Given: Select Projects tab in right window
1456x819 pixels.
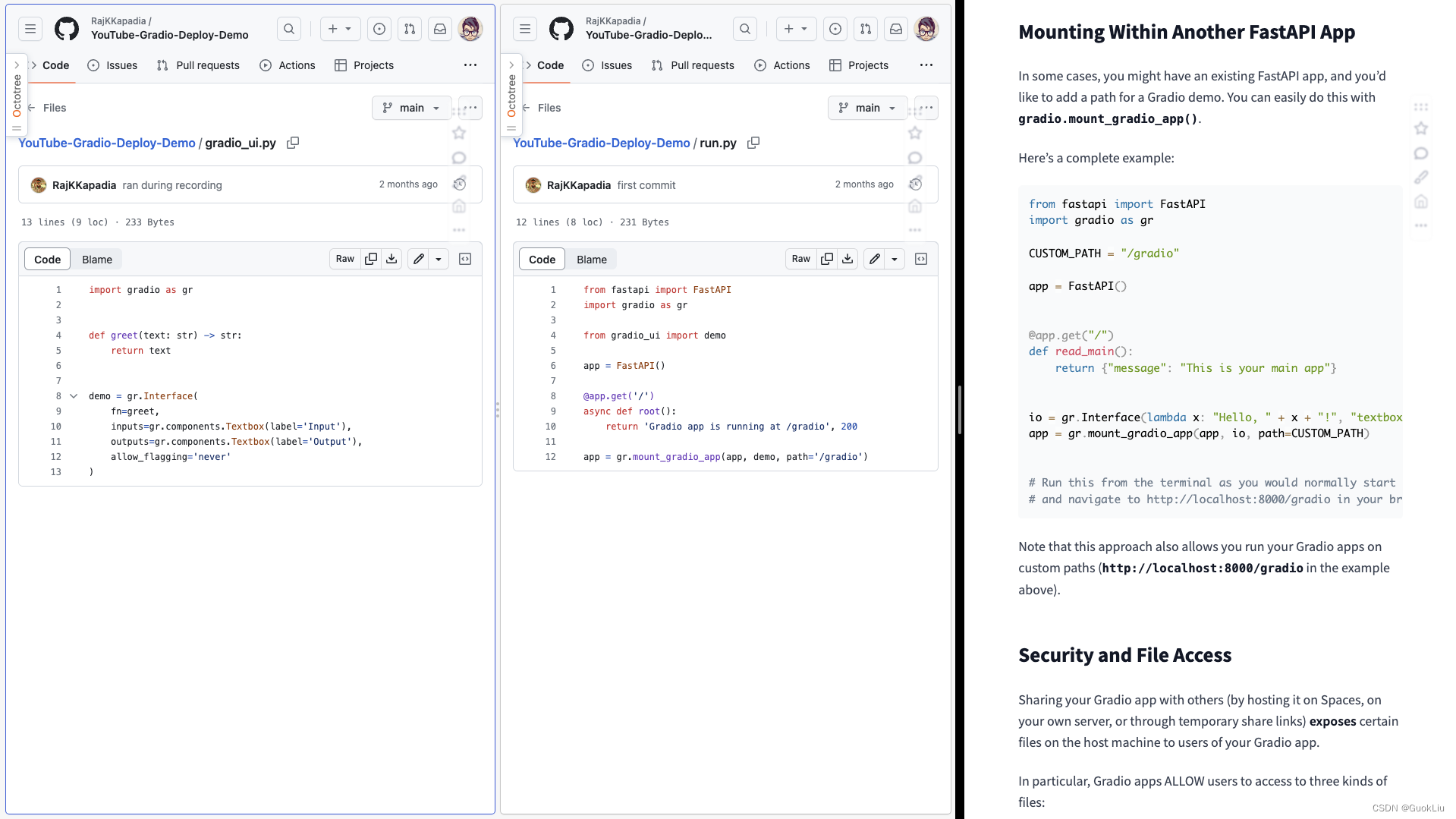Looking at the screenshot, I should click(859, 65).
